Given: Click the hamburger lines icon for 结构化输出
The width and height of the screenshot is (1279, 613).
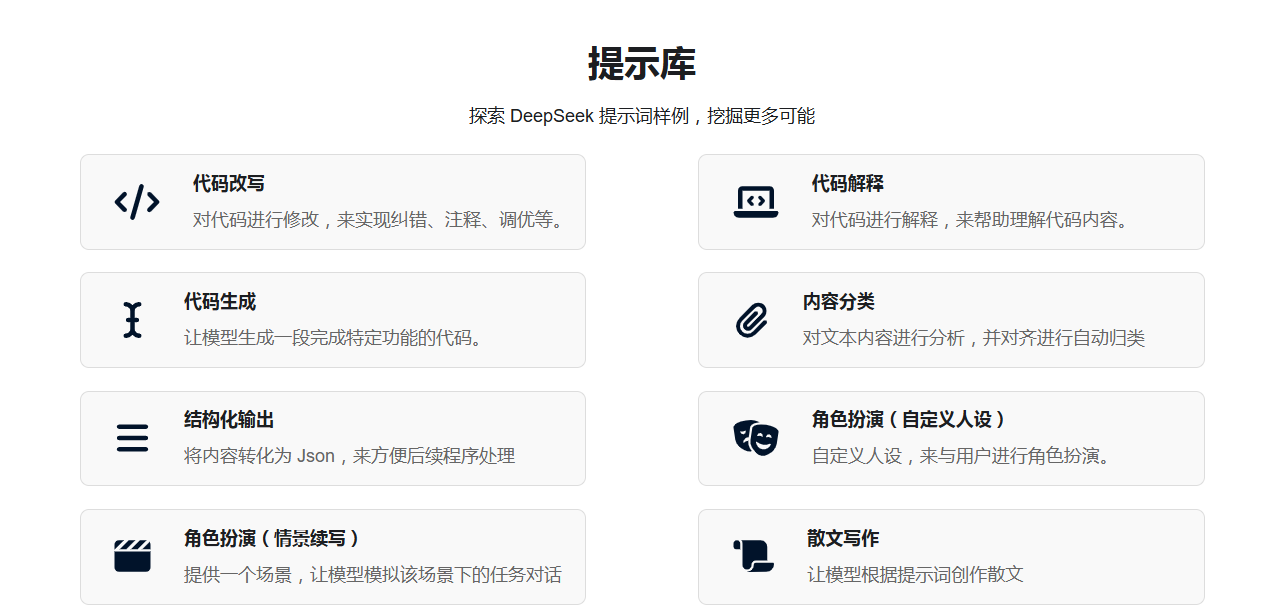Looking at the screenshot, I should (132, 438).
